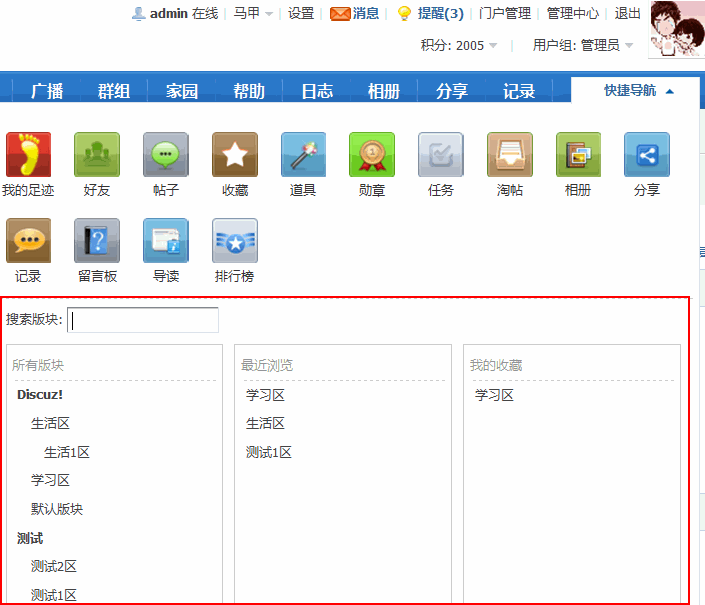The image size is (705, 605).
Task: Click the envelope icon beside 消息
Action: pyautogui.click(x=339, y=14)
